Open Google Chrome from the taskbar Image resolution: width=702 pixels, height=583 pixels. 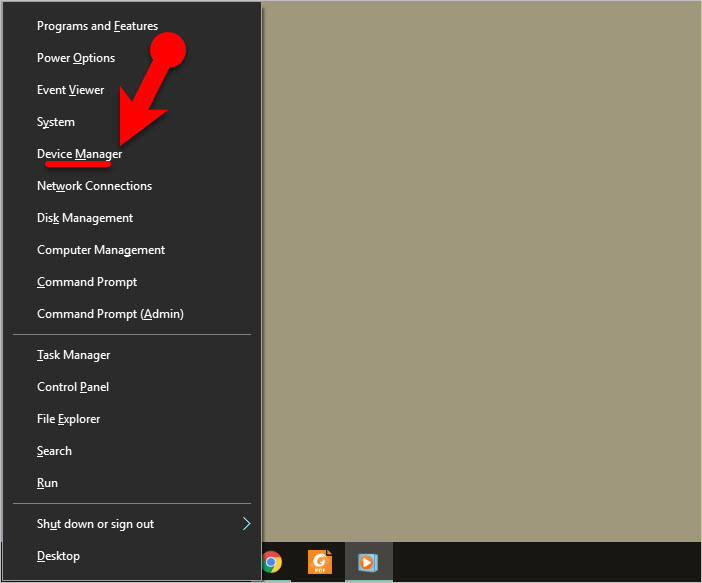(x=272, y=562)
